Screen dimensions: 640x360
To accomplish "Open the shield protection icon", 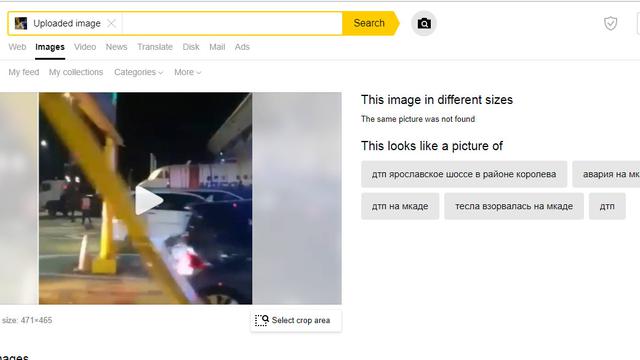I will [x=610, y=23].
